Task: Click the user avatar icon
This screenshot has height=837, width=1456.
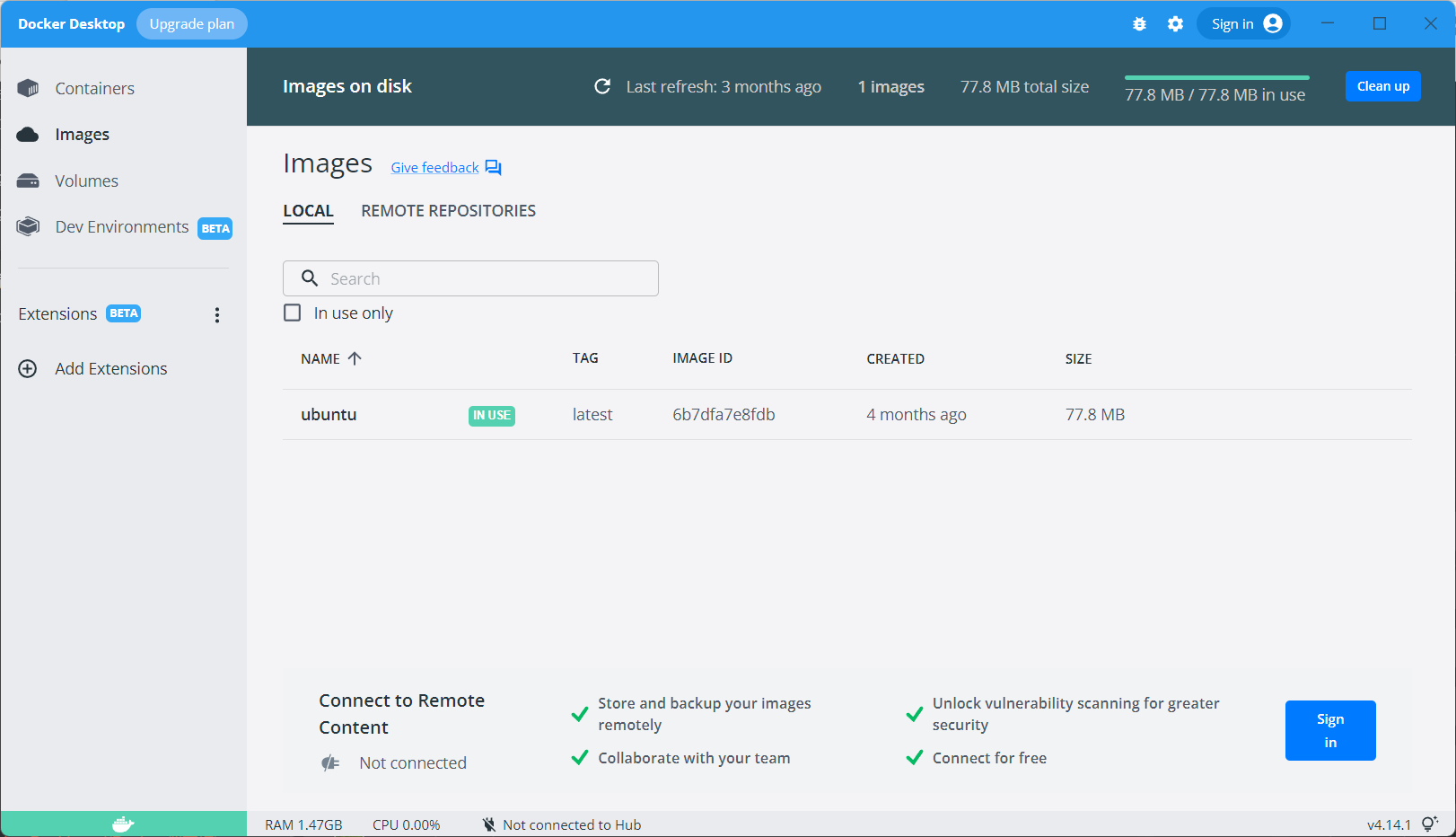Action: [x=1273, y=24]
